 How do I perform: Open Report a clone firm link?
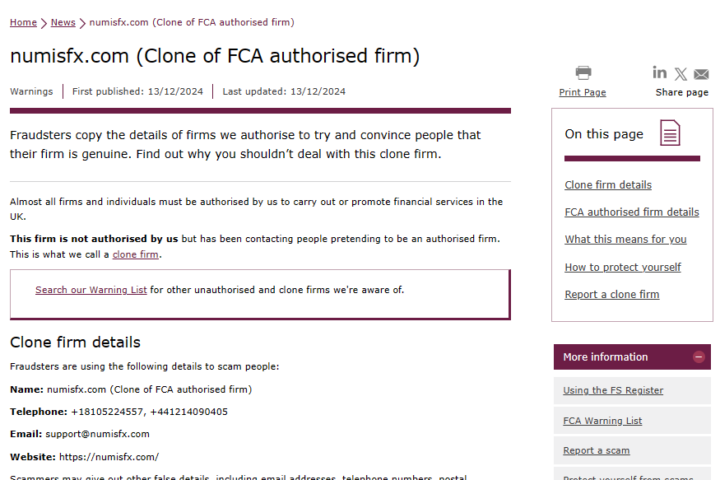[612, 294]
